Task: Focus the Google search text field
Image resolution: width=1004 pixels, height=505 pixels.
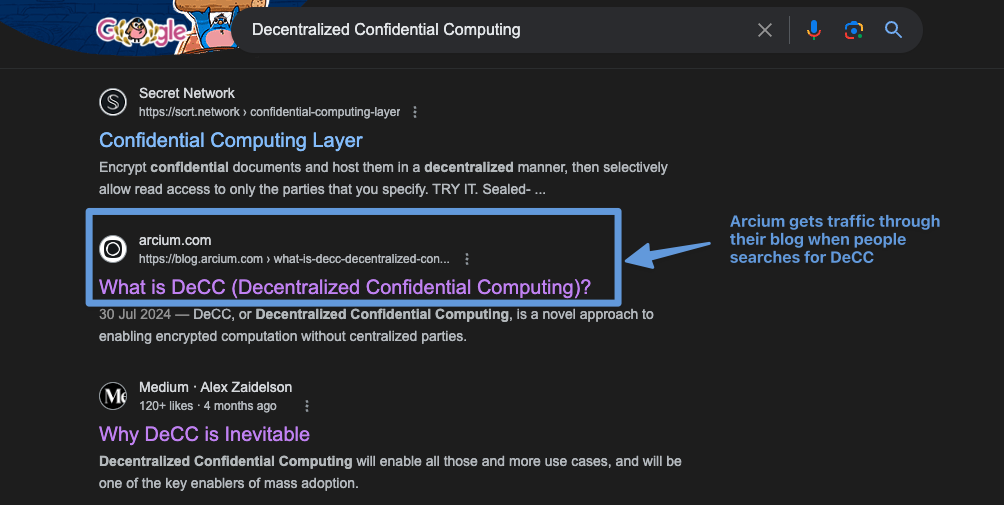Action: click(490, 30)
